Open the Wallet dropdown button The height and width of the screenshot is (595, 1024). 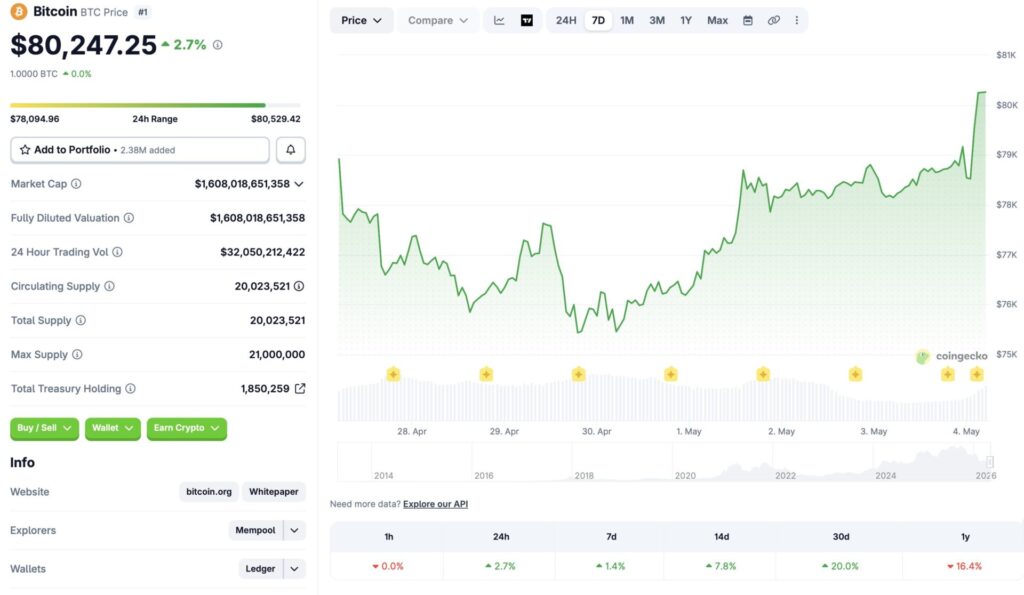point(112,428)
